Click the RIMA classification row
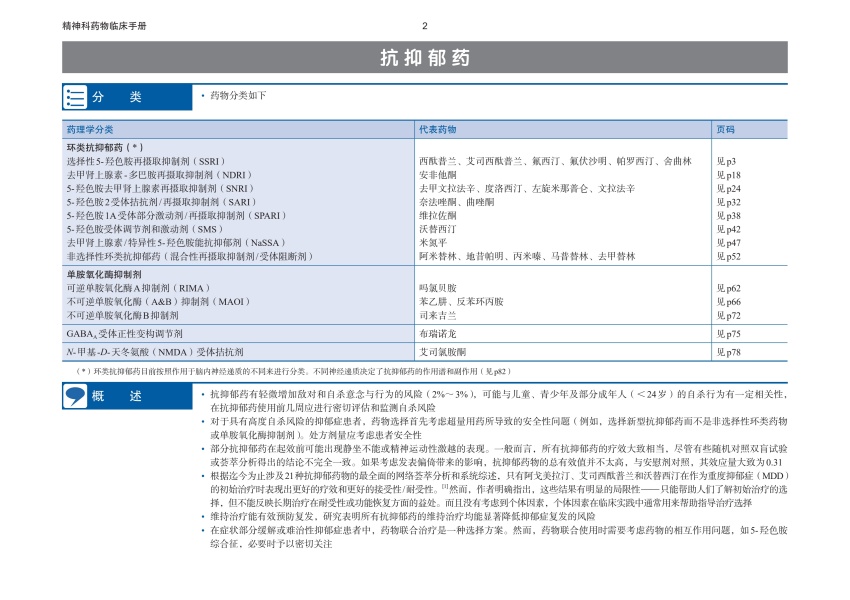The image size is (850, 600). 138,288
